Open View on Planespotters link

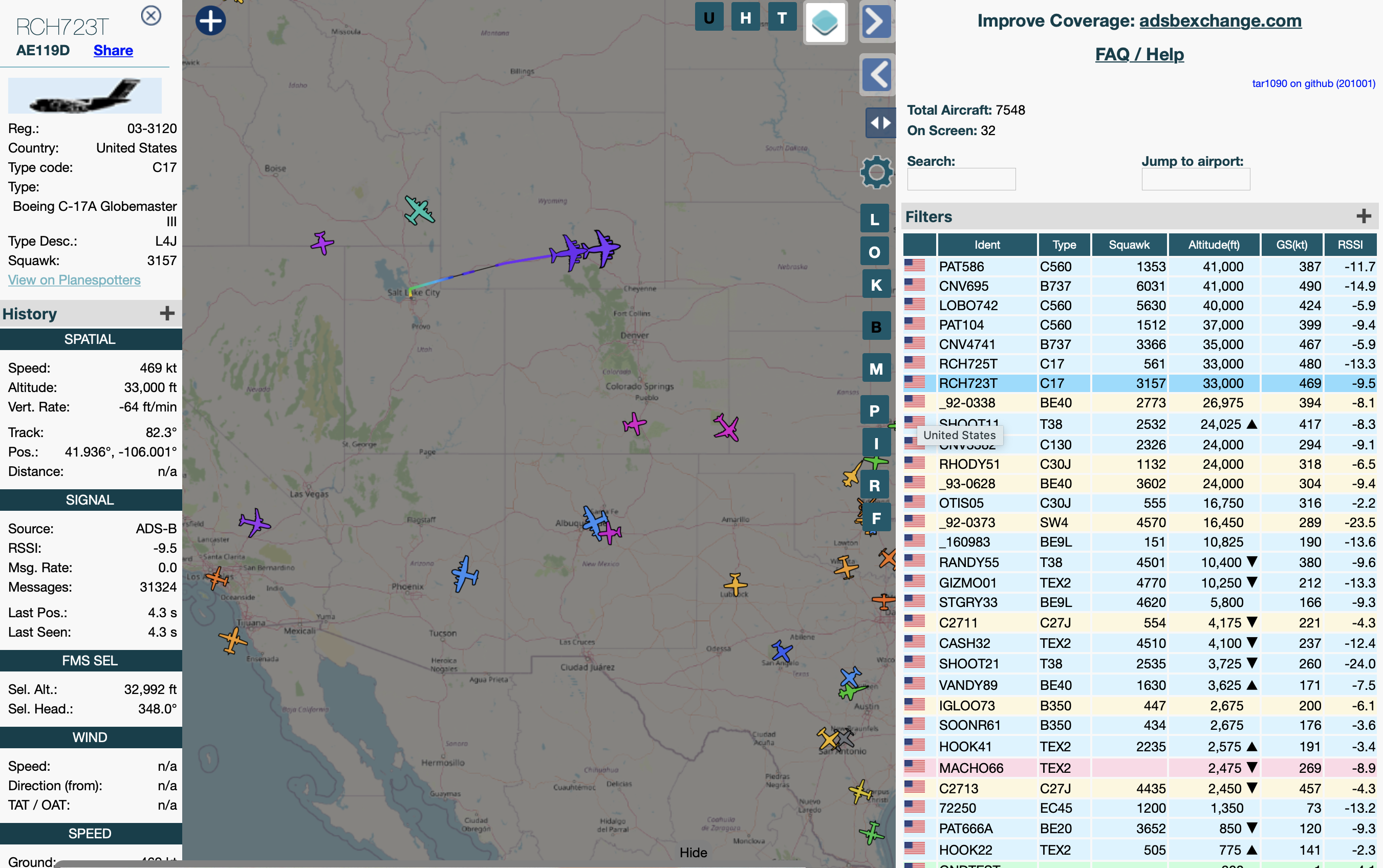coord(74,280)
